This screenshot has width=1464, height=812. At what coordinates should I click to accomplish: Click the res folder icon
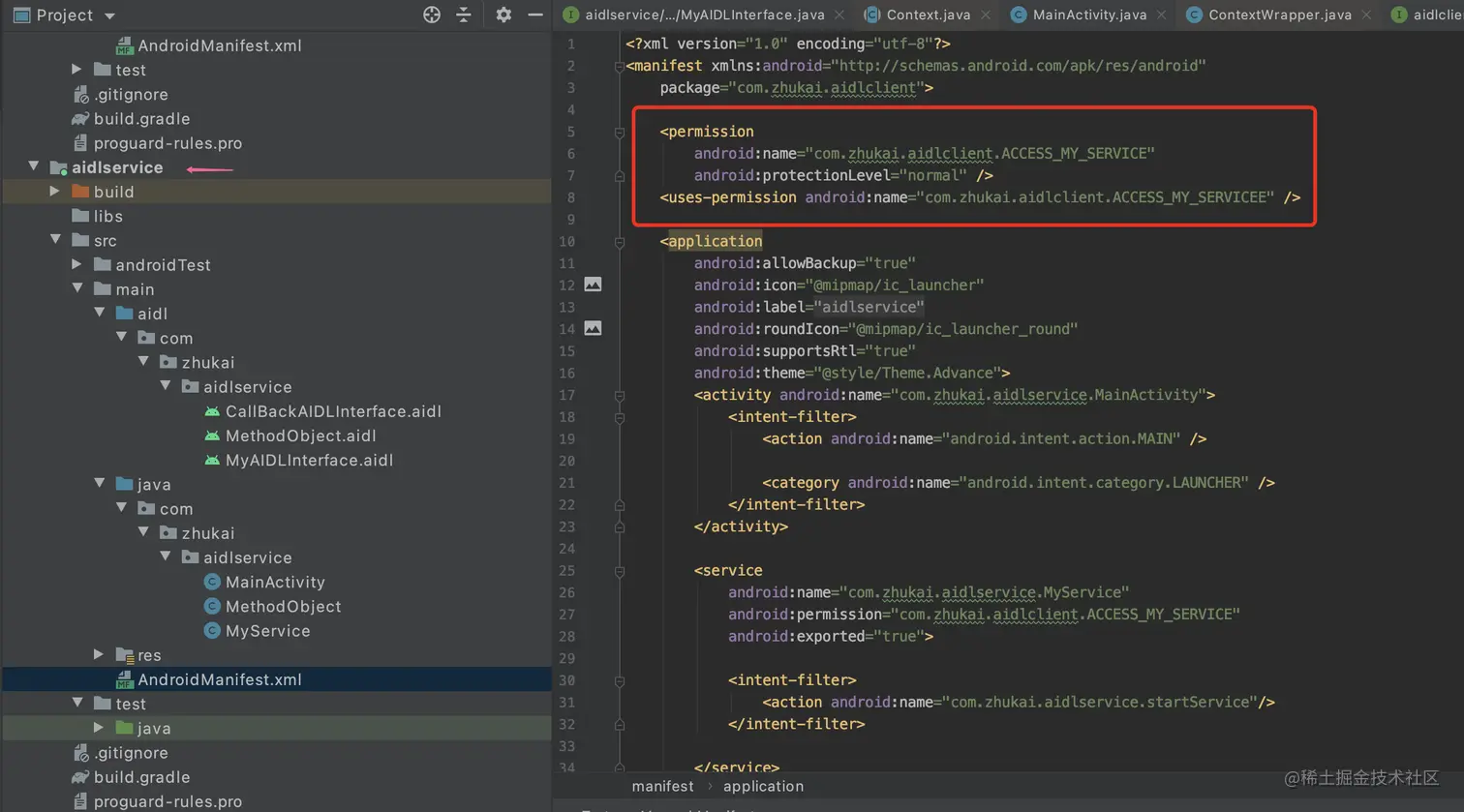(x=125, y=655)
